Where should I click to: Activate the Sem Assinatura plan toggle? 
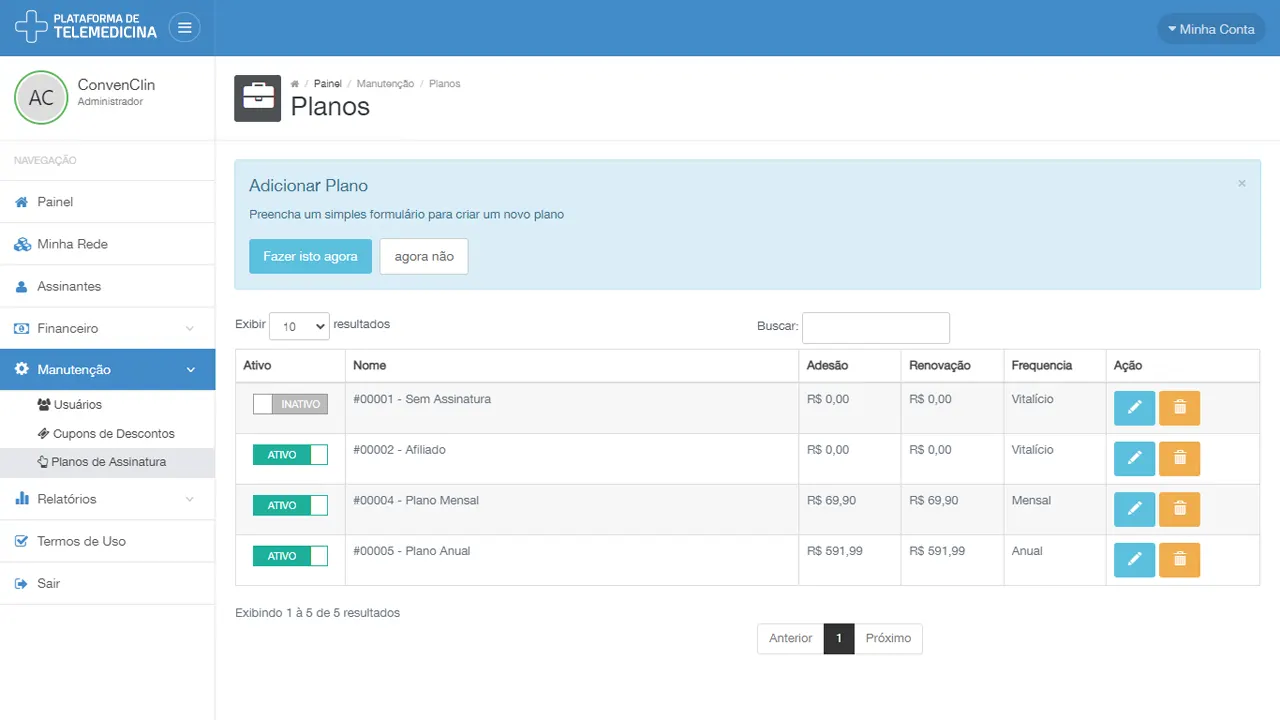pos(290,404)
